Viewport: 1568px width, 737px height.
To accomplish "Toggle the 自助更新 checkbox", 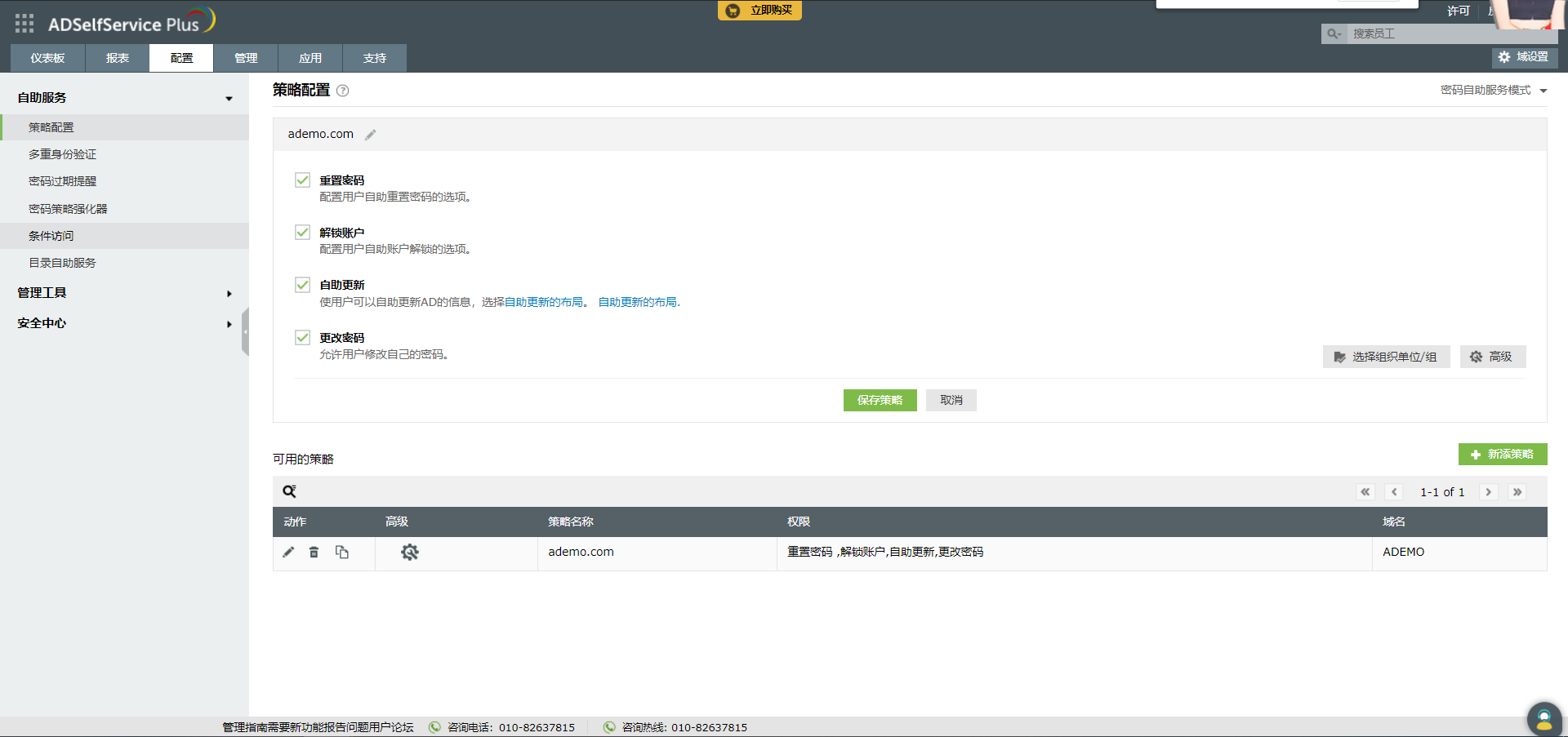I will [302, 284].
